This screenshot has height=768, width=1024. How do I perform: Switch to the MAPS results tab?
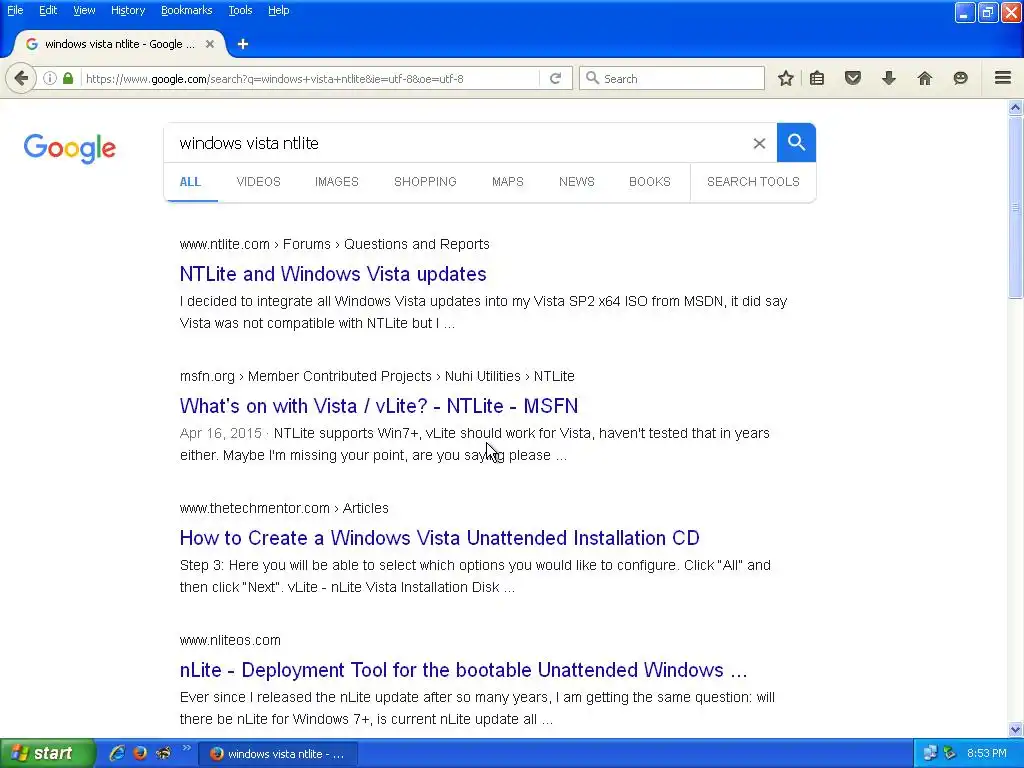[x=508, y=182]
